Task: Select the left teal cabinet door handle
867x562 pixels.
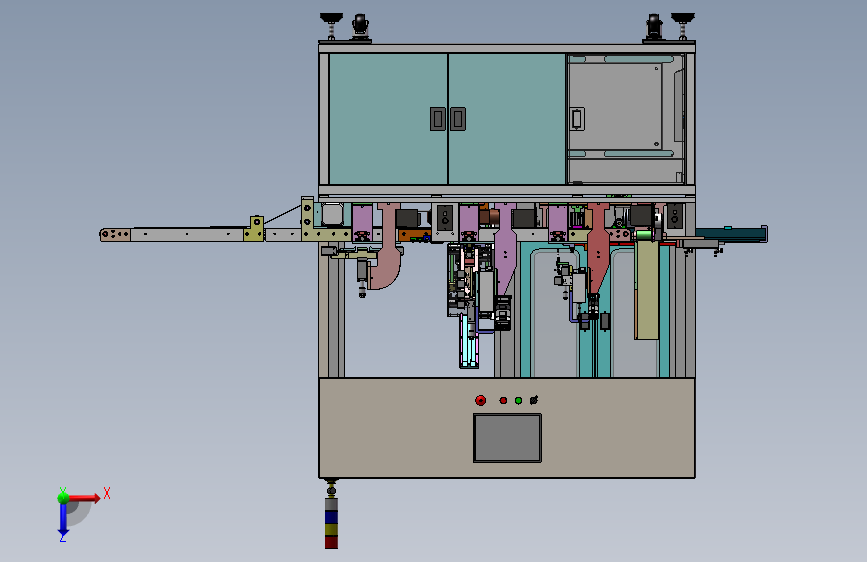Action: (438, 119)
